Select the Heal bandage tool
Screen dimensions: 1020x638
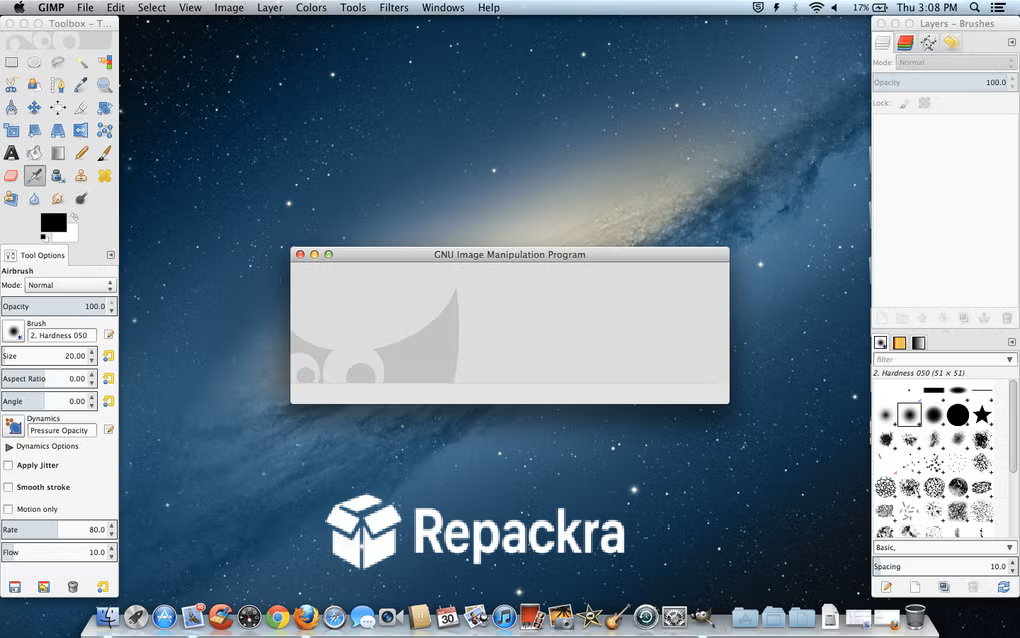click(105, 176)
